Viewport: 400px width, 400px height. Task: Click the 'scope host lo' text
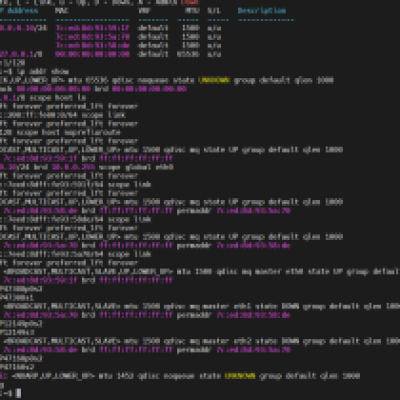pos(57,98)
